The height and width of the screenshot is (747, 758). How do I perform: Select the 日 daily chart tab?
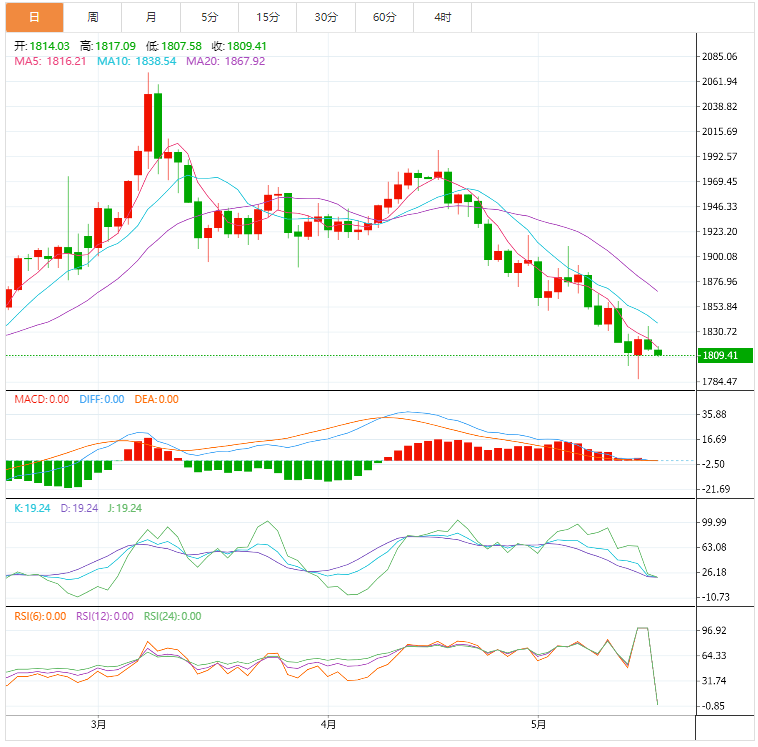tap(34, 17)
